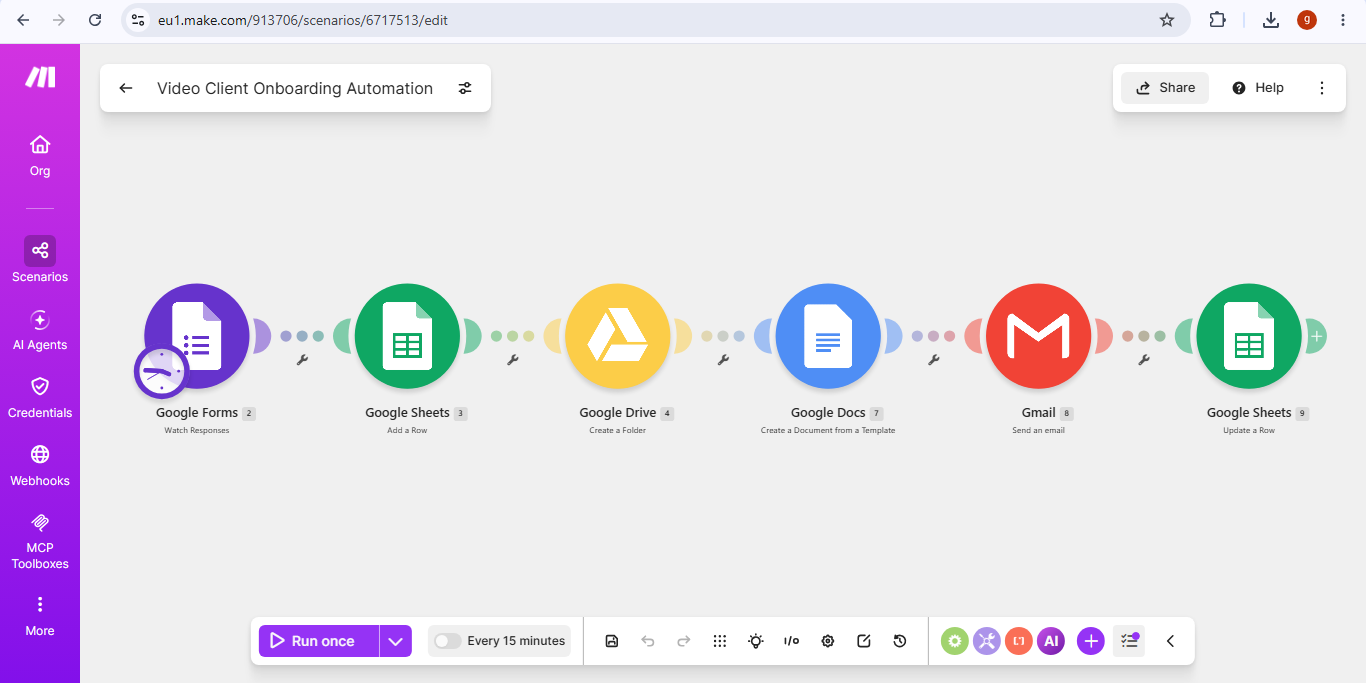Save the scenario with the disk icon
Image resolution: width=1366 pixels, height=683 pixels.
tap(612, 641)
